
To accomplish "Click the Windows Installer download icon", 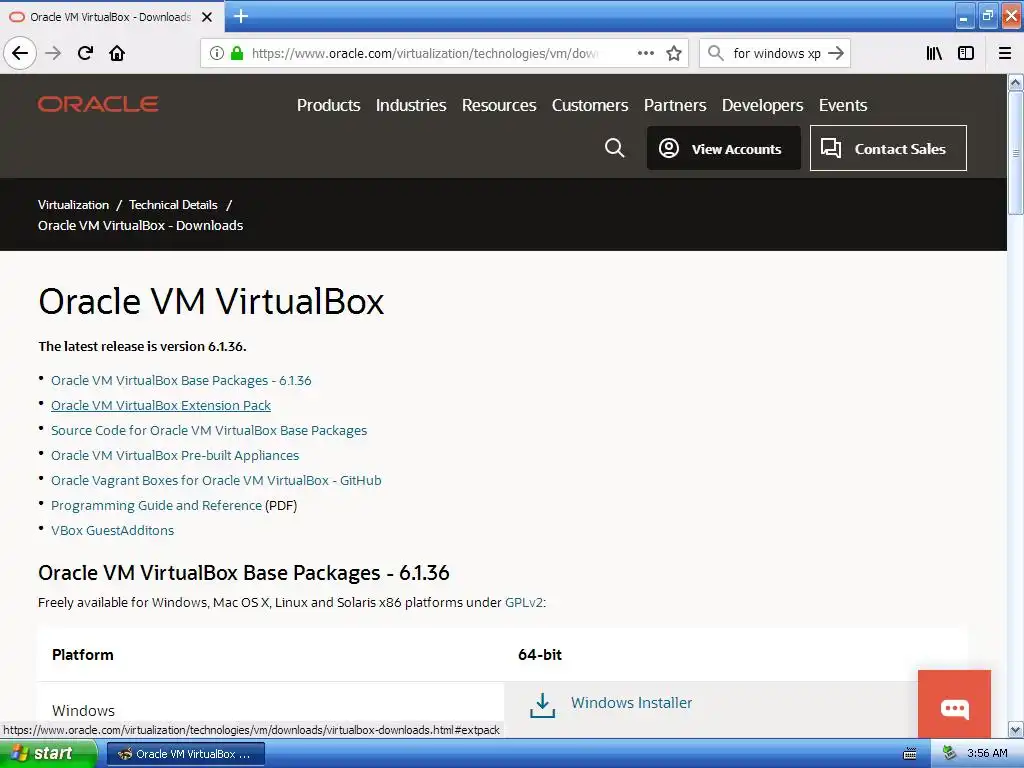I will tap(542, 705).
